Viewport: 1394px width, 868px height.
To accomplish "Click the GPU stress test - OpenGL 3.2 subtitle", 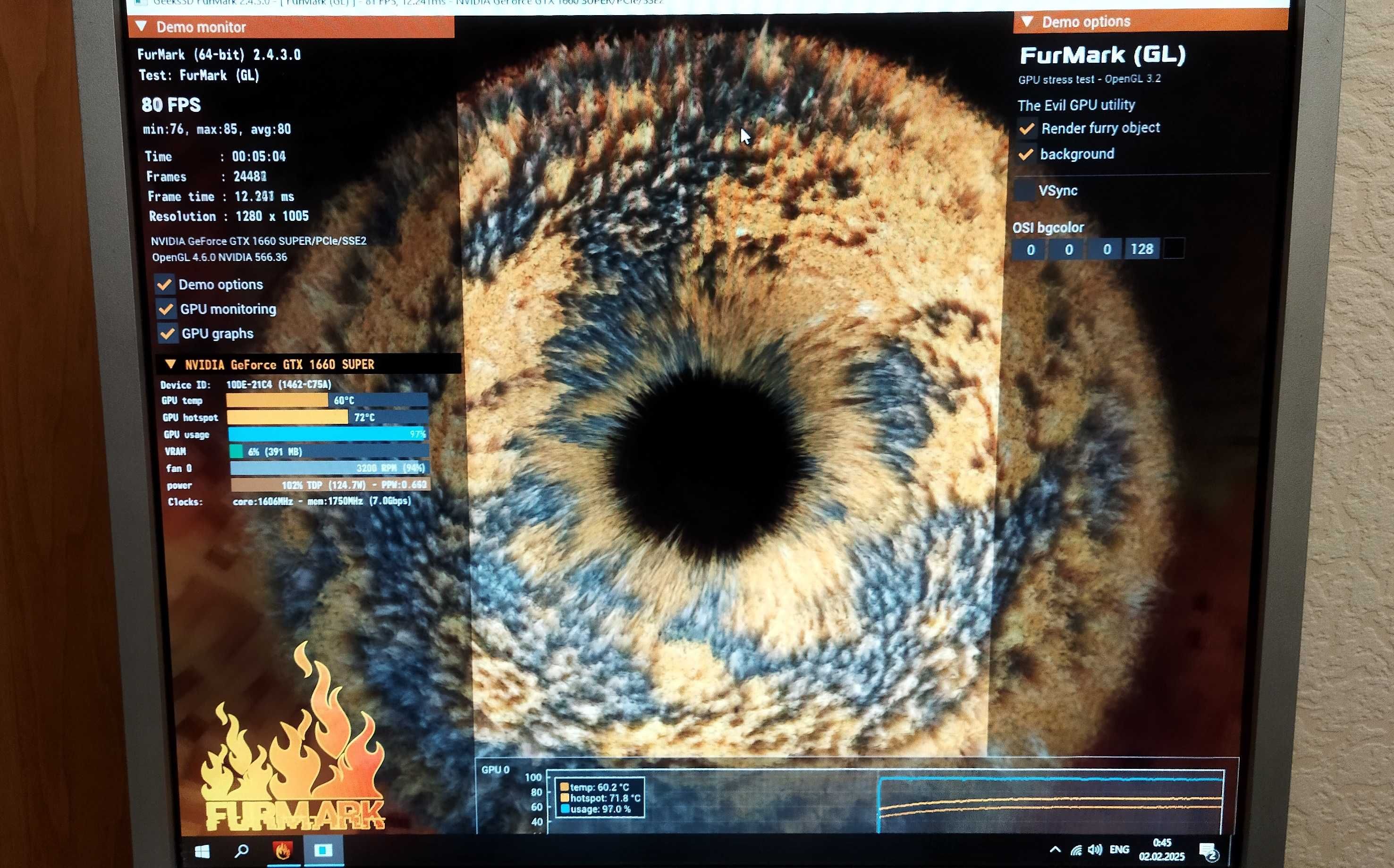I will pos(1089,79).
